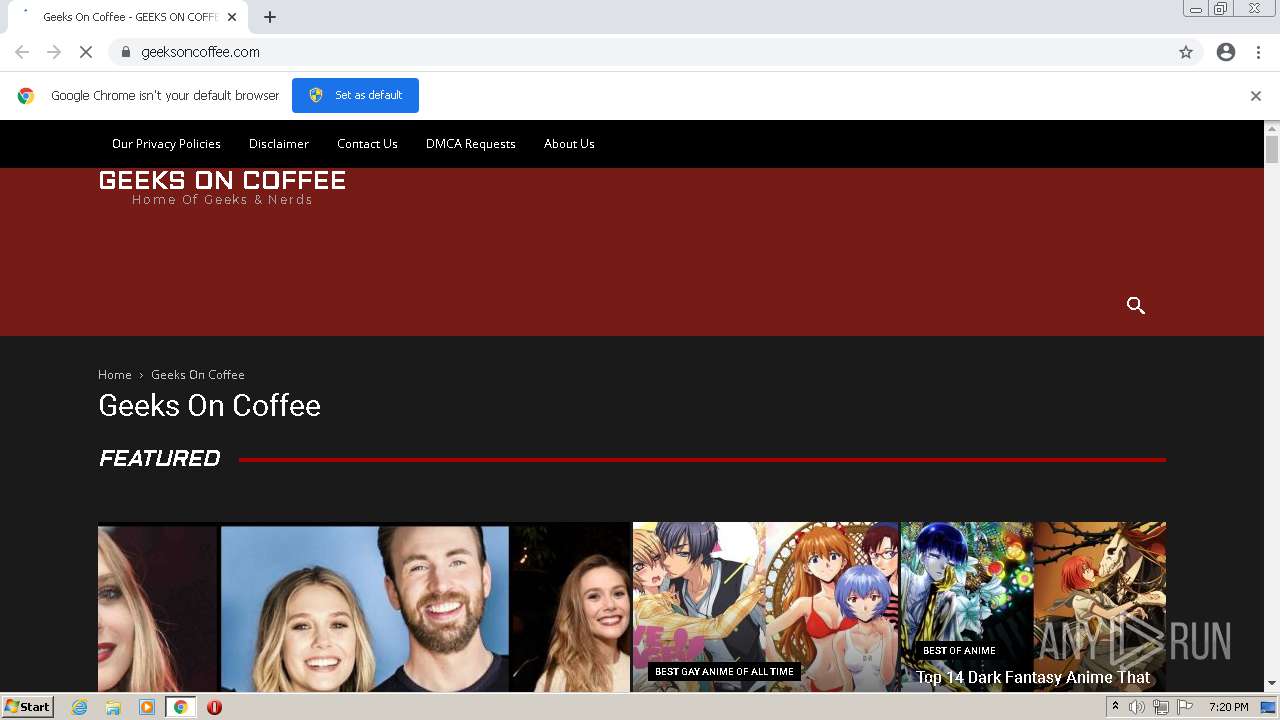Open the Chrome three-dot menu
Viewport: 1280px width, 720px height.
[1258, 52]
